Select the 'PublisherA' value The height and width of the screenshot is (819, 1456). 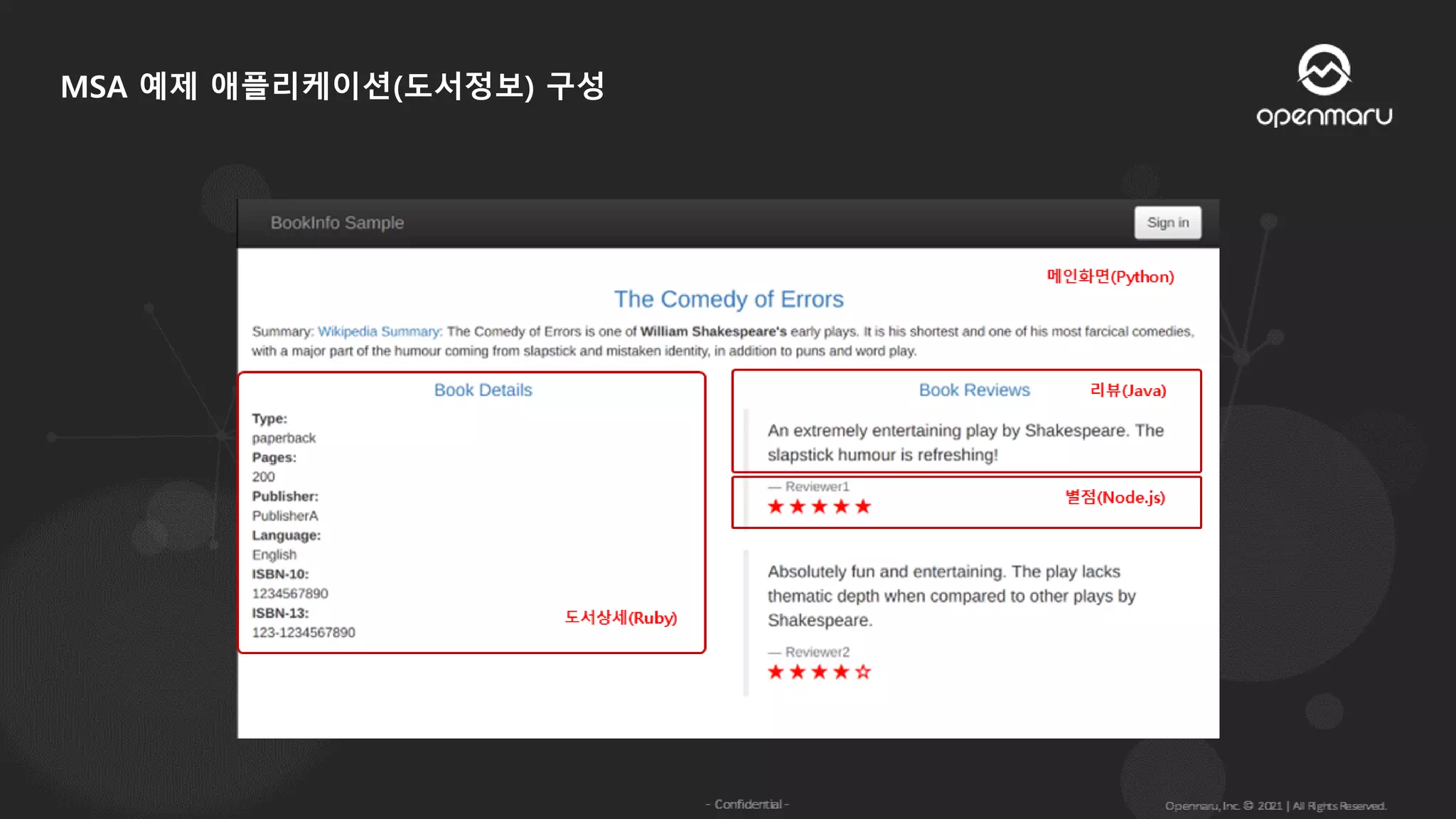pyautogui.click(x=285, y=515)
